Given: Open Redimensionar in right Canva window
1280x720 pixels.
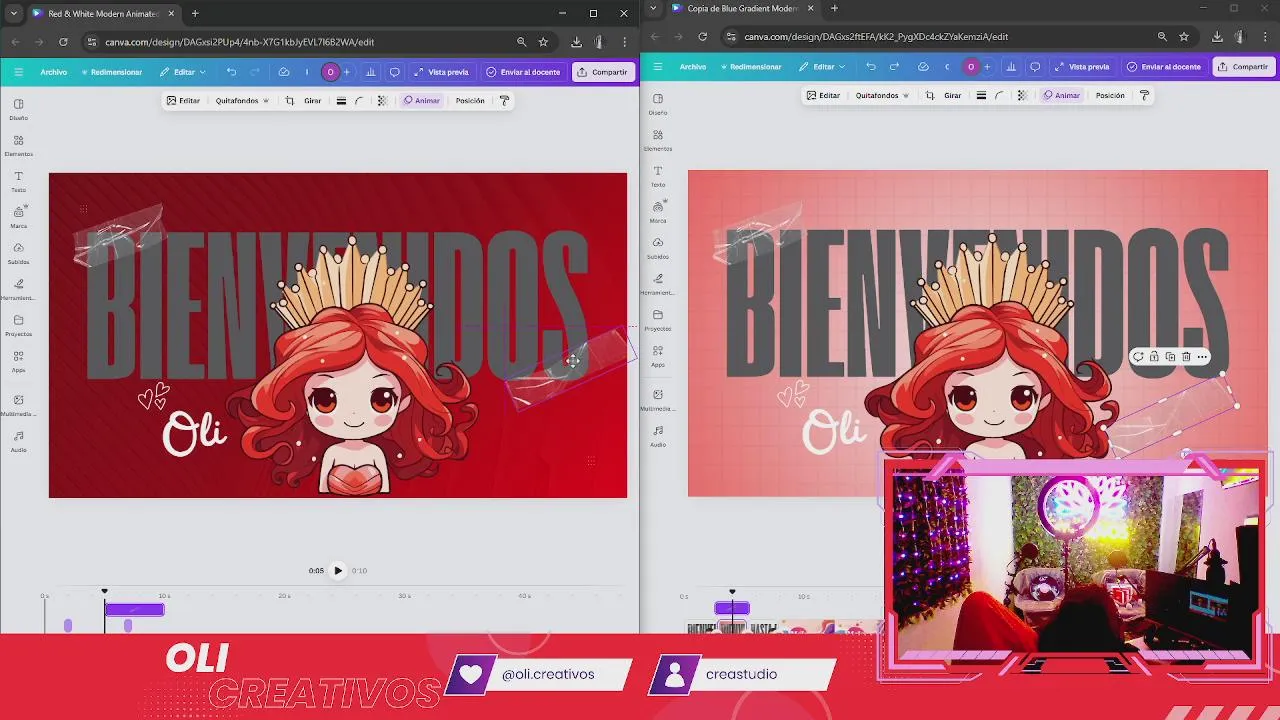Looking at the screenshot, I should [x=751, y=67].
